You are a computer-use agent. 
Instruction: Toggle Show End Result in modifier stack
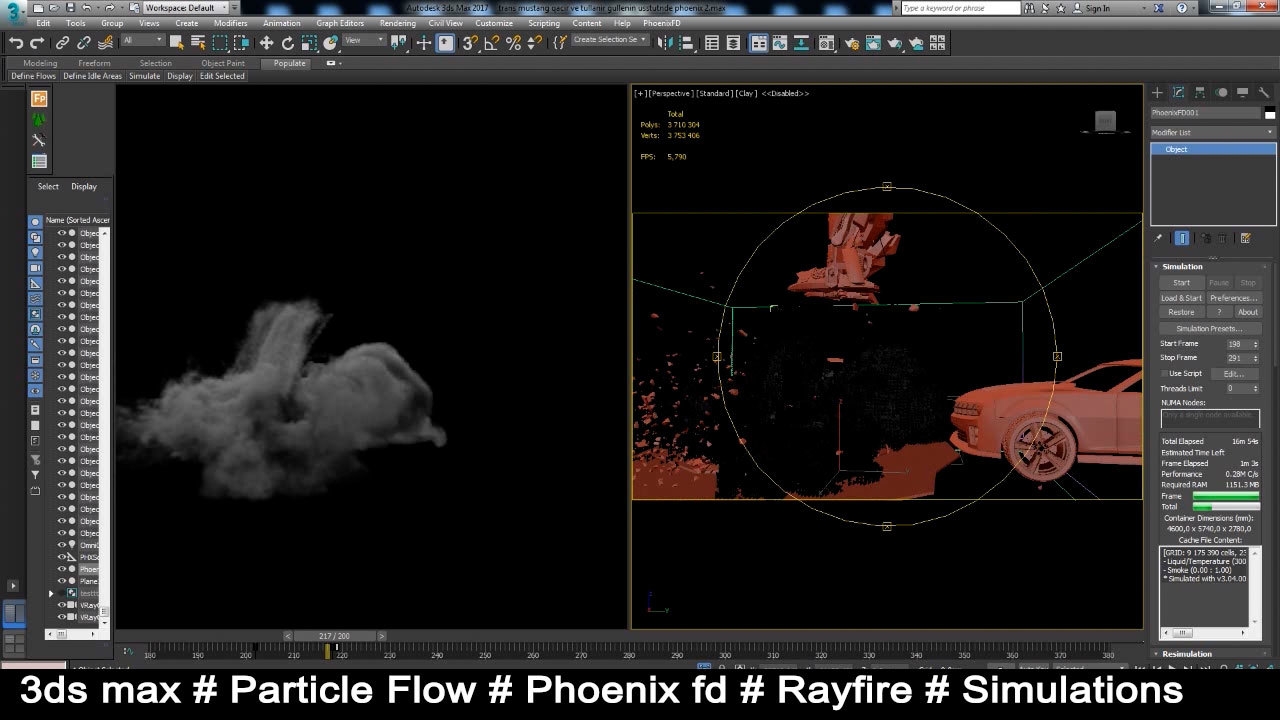pyautogui.click(x=1182, y=238)
